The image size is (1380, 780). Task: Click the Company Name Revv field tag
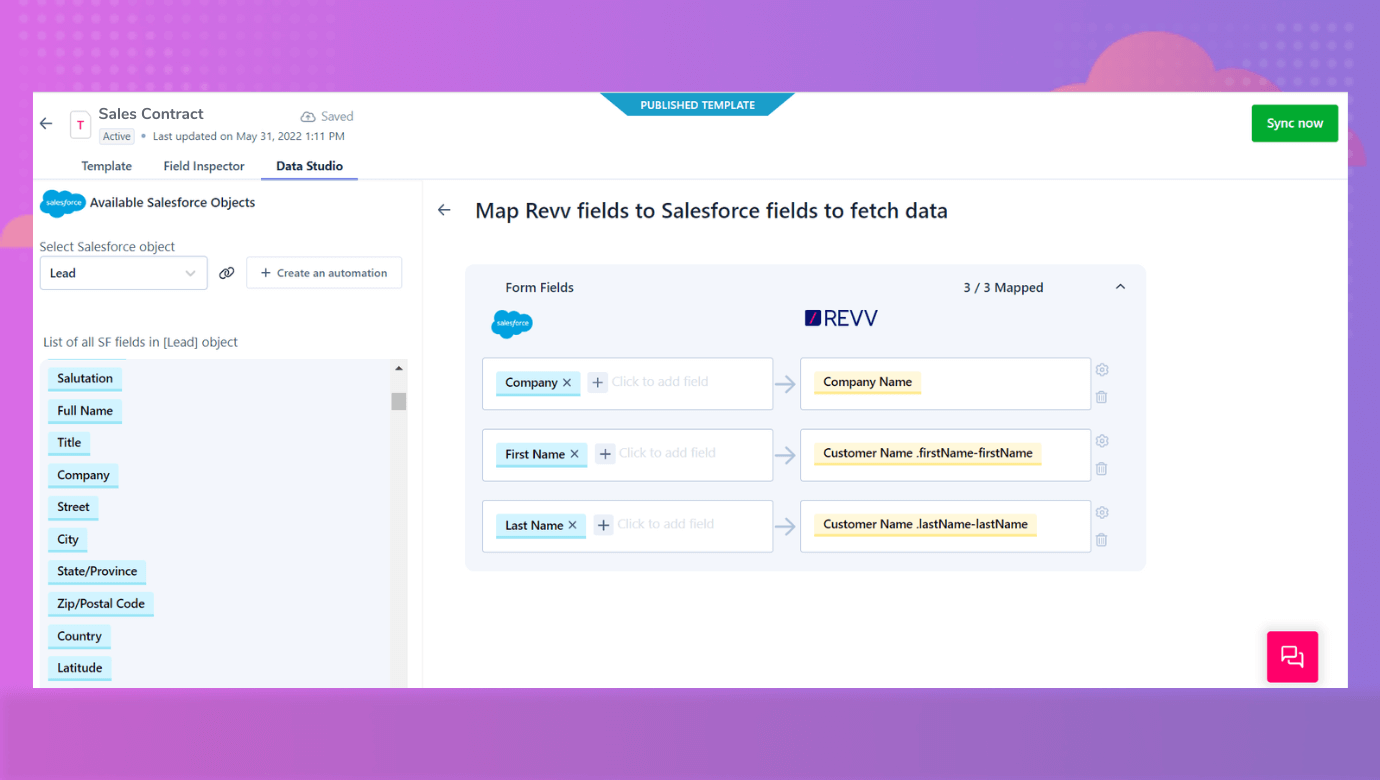point(867,382)
